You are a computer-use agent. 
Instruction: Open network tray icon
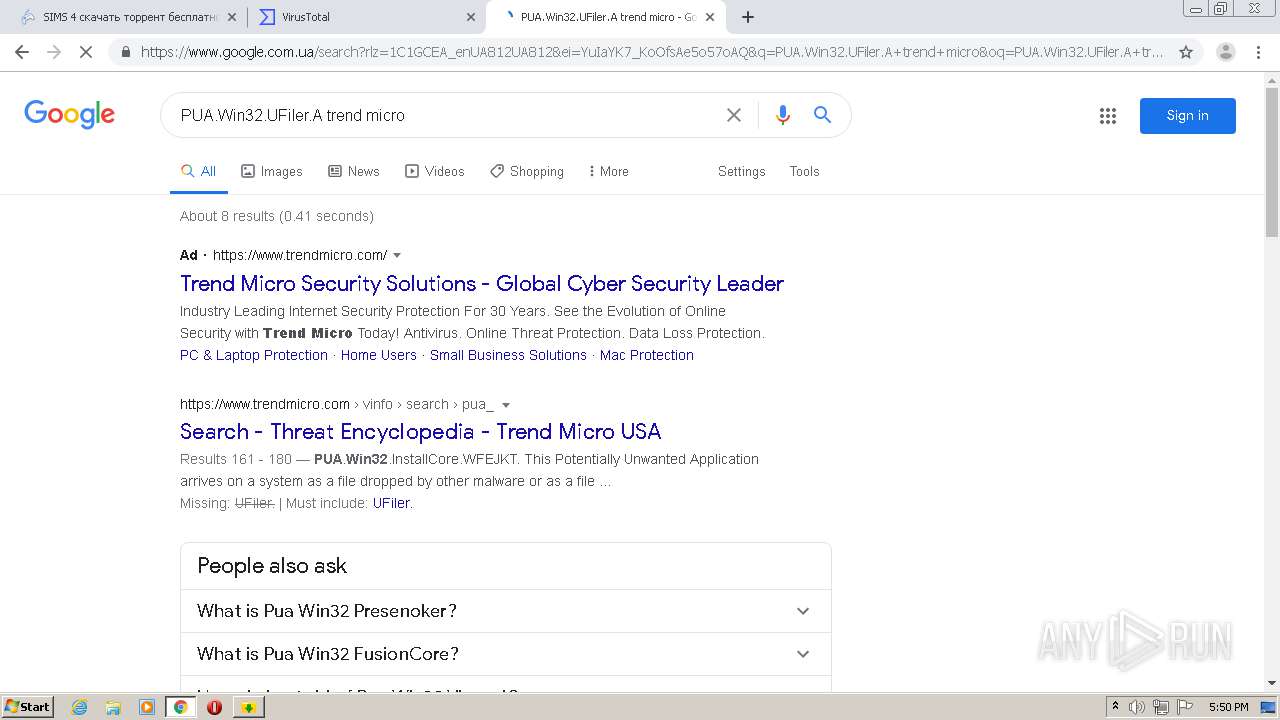(x=1161, y=707)
